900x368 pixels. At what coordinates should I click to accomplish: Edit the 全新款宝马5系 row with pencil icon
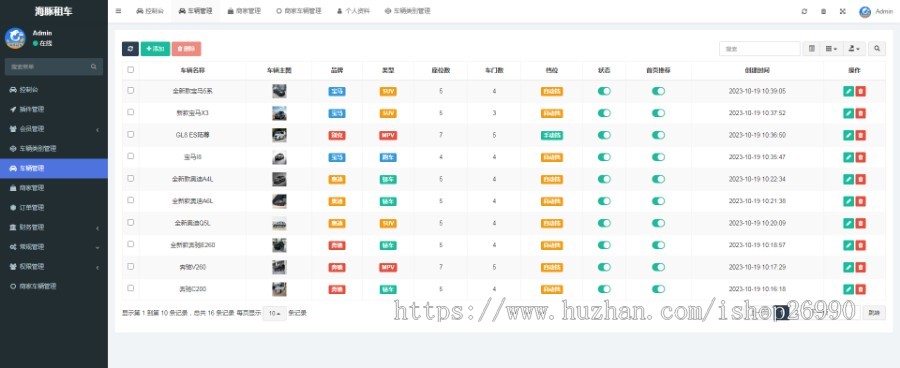[x=848, y=91]
